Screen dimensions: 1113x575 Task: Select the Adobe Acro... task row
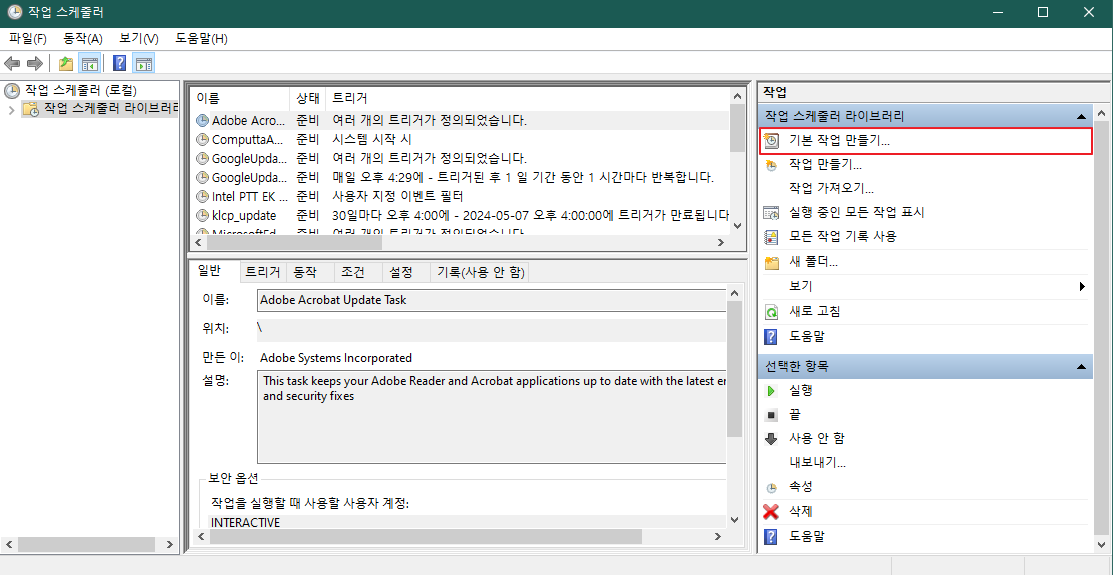pos(461,120)
